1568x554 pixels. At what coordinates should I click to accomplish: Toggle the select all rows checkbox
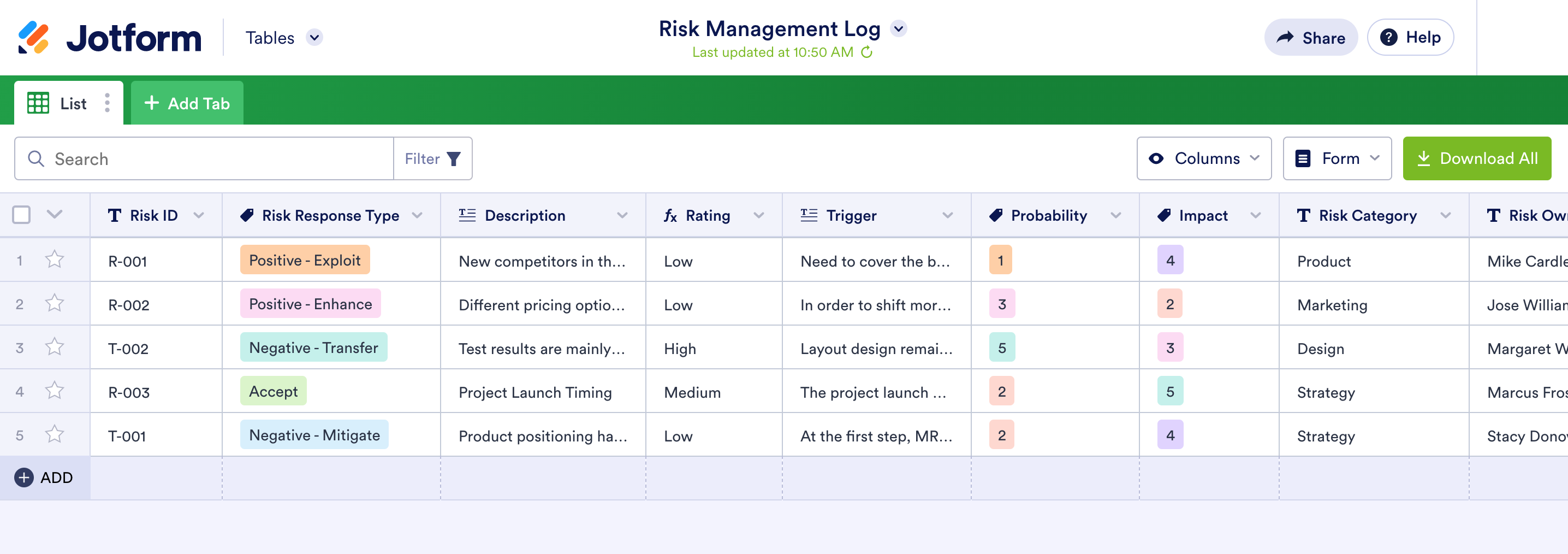point(21,215)
